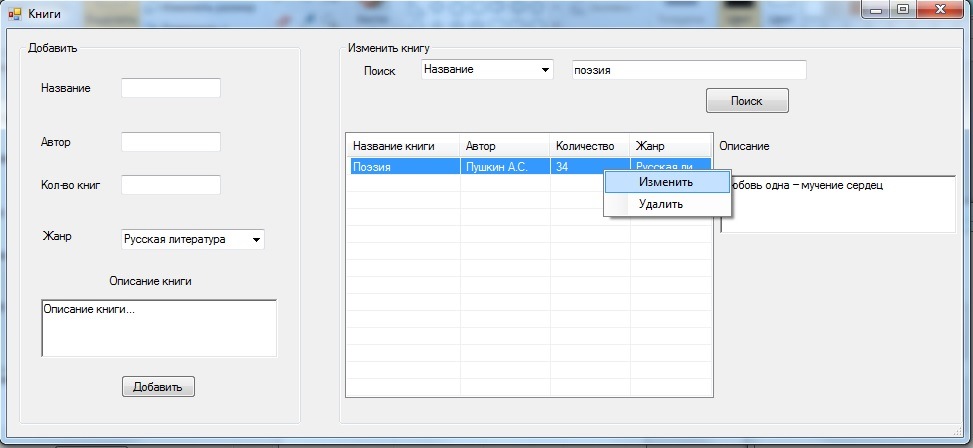Choose Удалить in the context menu
973x448 pixels.
[661, 204]
